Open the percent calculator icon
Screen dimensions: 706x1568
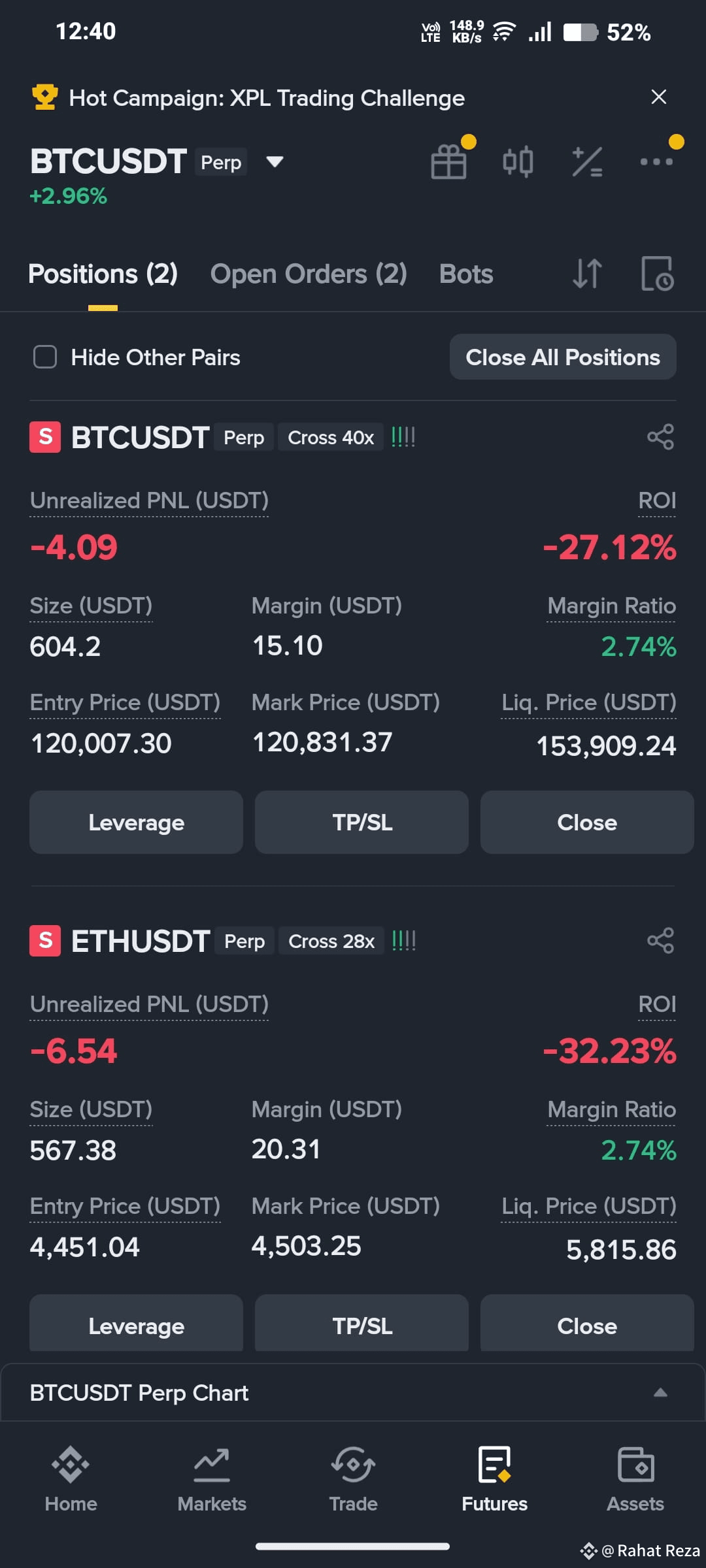(587, 162)
